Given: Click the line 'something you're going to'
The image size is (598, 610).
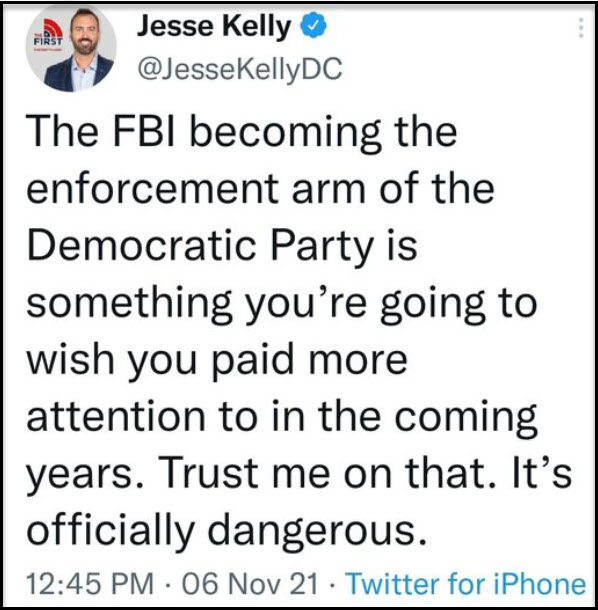Looking at the screenshot, I should (x=282, y=303).
